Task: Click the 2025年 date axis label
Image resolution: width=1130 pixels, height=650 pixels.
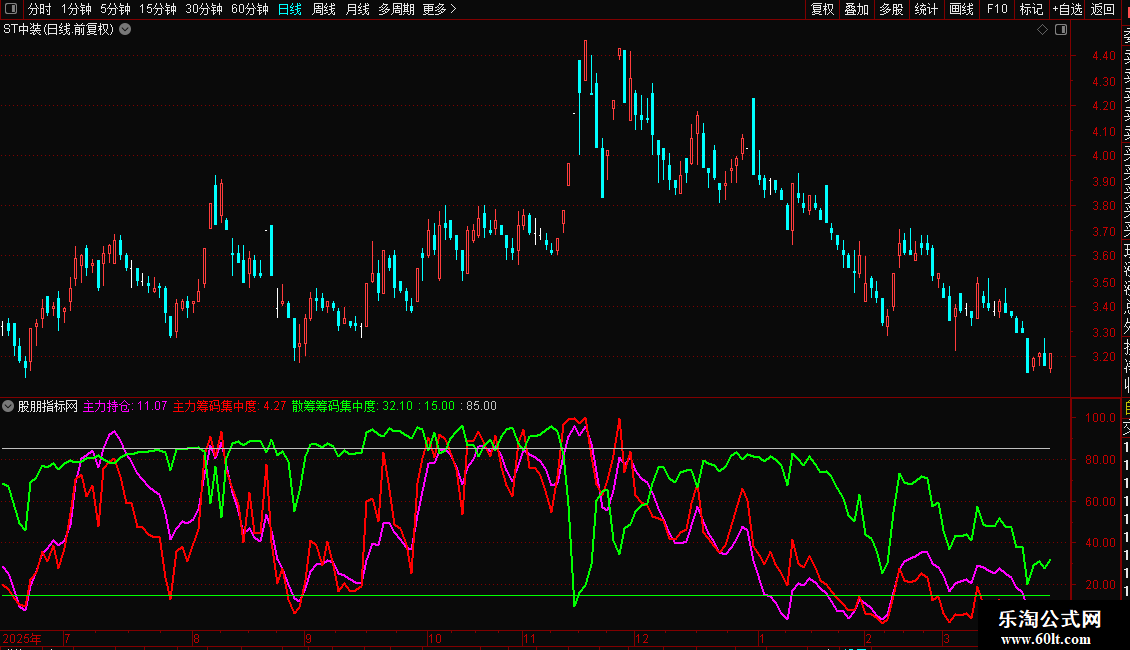Action: [22, 638]
